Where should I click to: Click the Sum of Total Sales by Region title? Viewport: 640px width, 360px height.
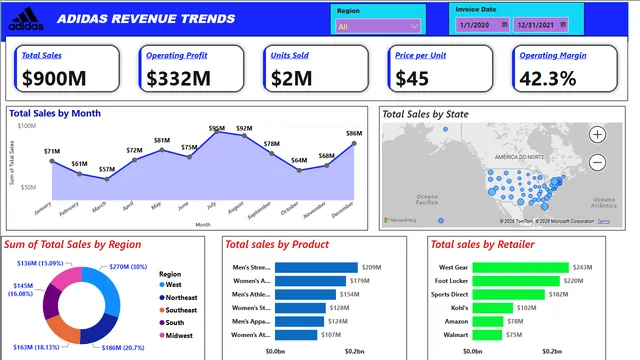pyautogui.click(x=73, y=244)
